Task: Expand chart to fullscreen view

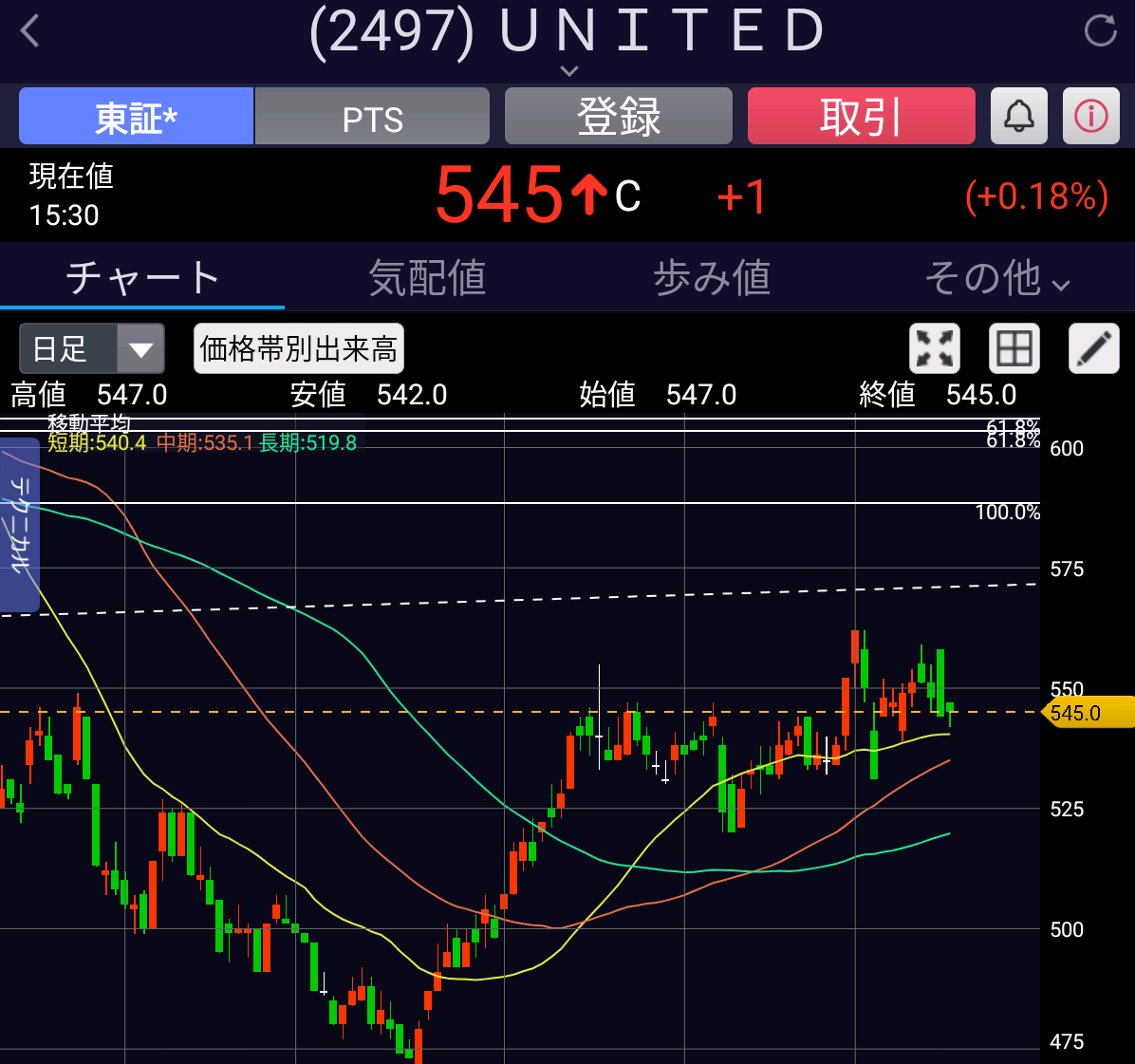Action: 934,348
